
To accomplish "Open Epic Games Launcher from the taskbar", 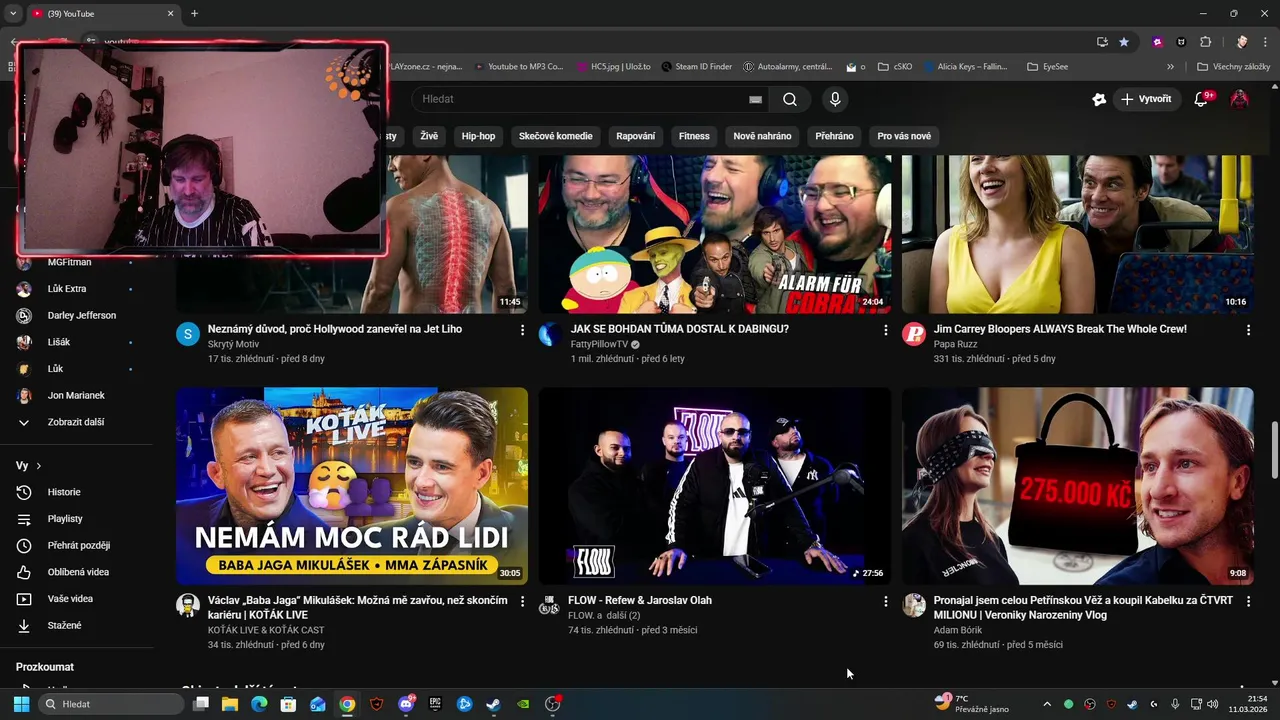I will pos(435,704).
